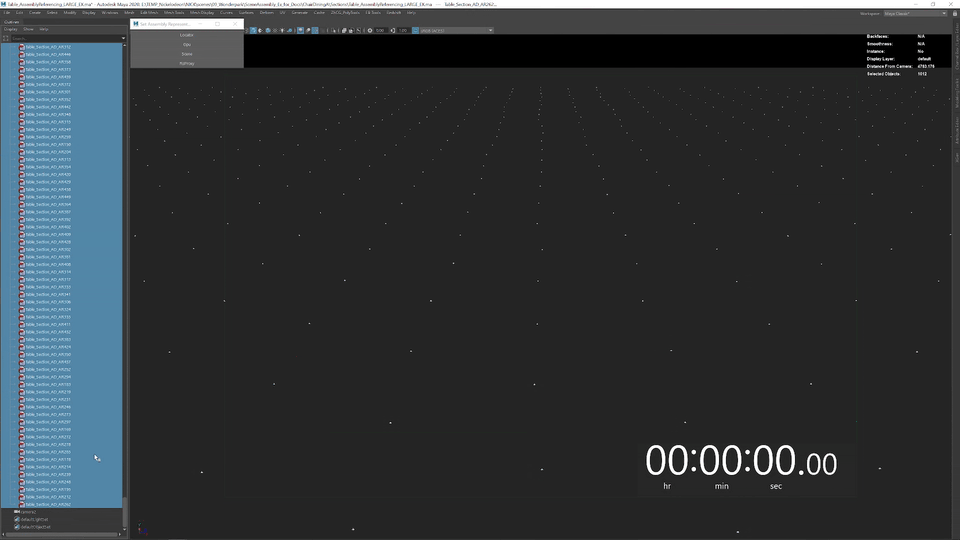Click the defaultLightSet set icon

click(x=17, y=519)
